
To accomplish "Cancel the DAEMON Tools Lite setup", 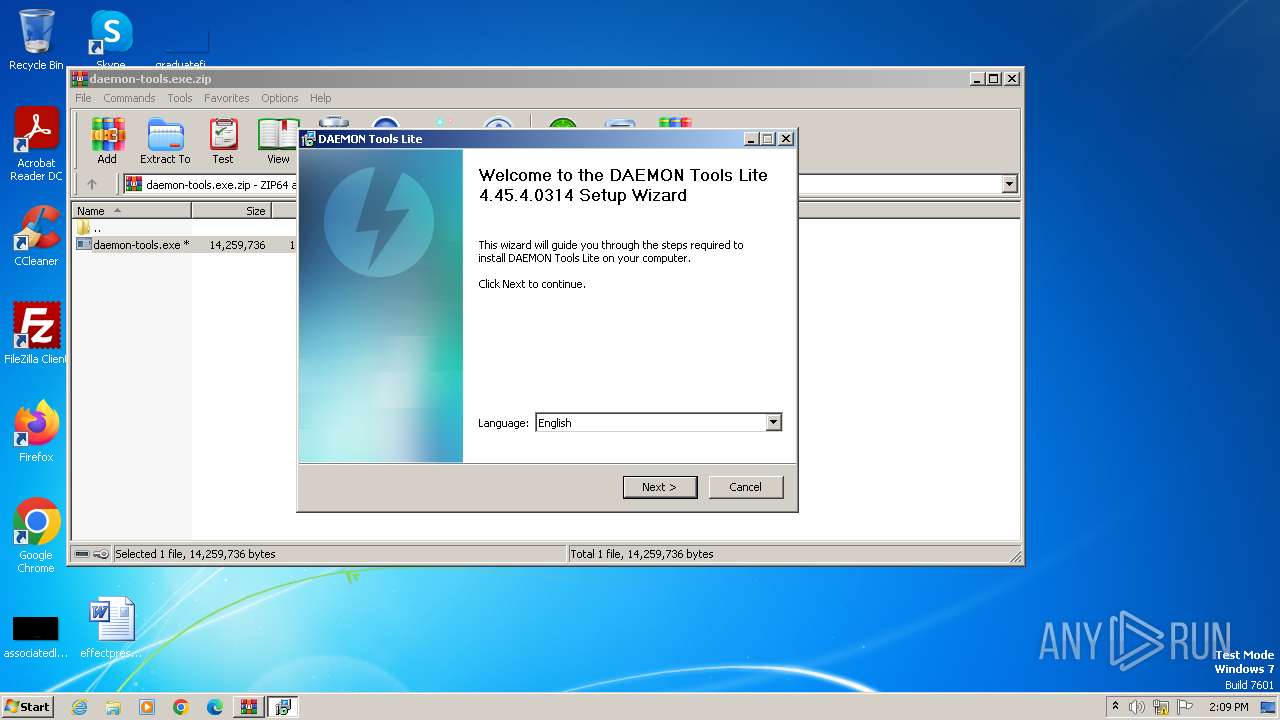I will 745,487.
